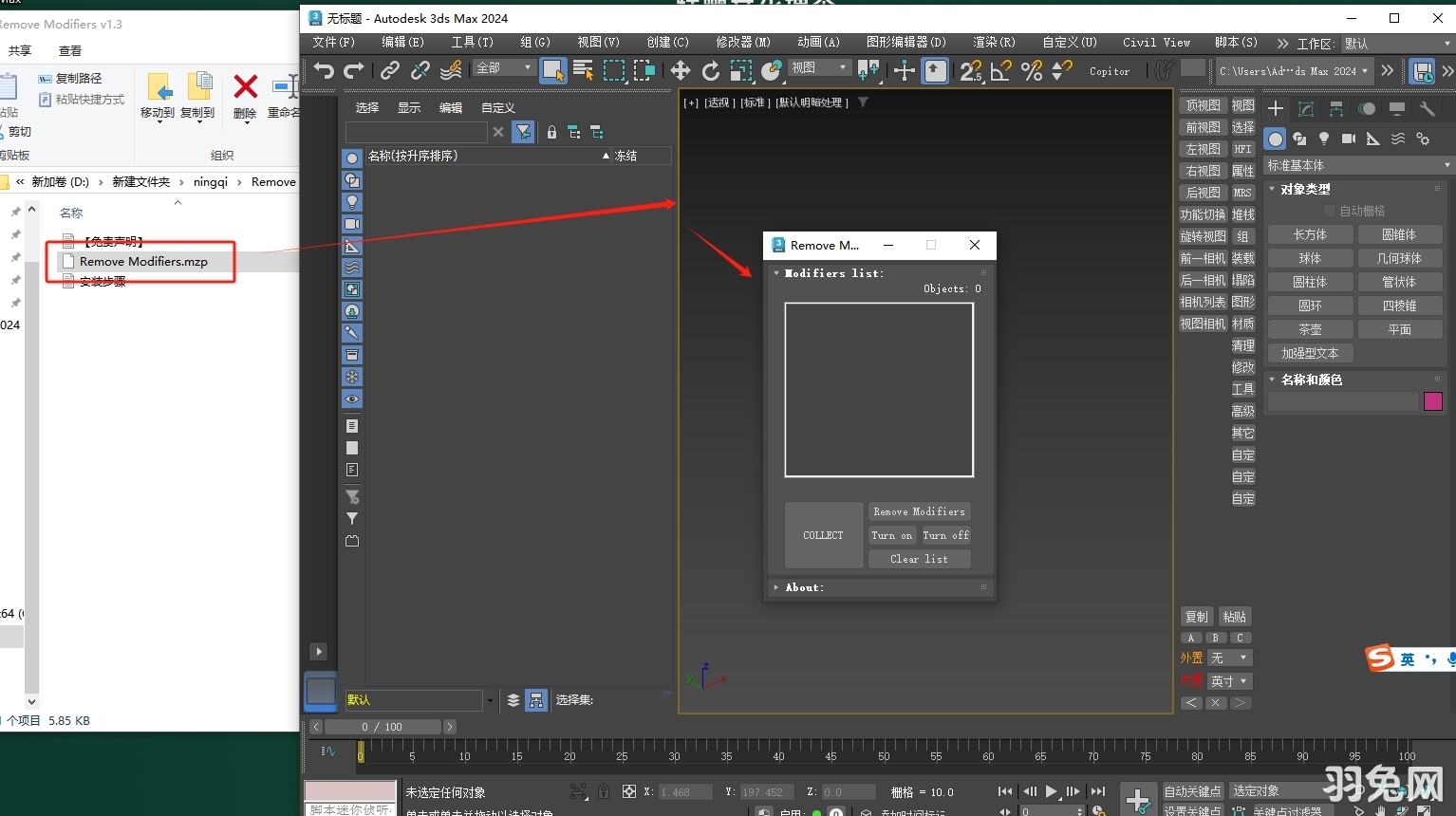The width and height of the screenshot is (1456, 816).
Task: Open the object color swatch picker
Action: pos(1432,401)
